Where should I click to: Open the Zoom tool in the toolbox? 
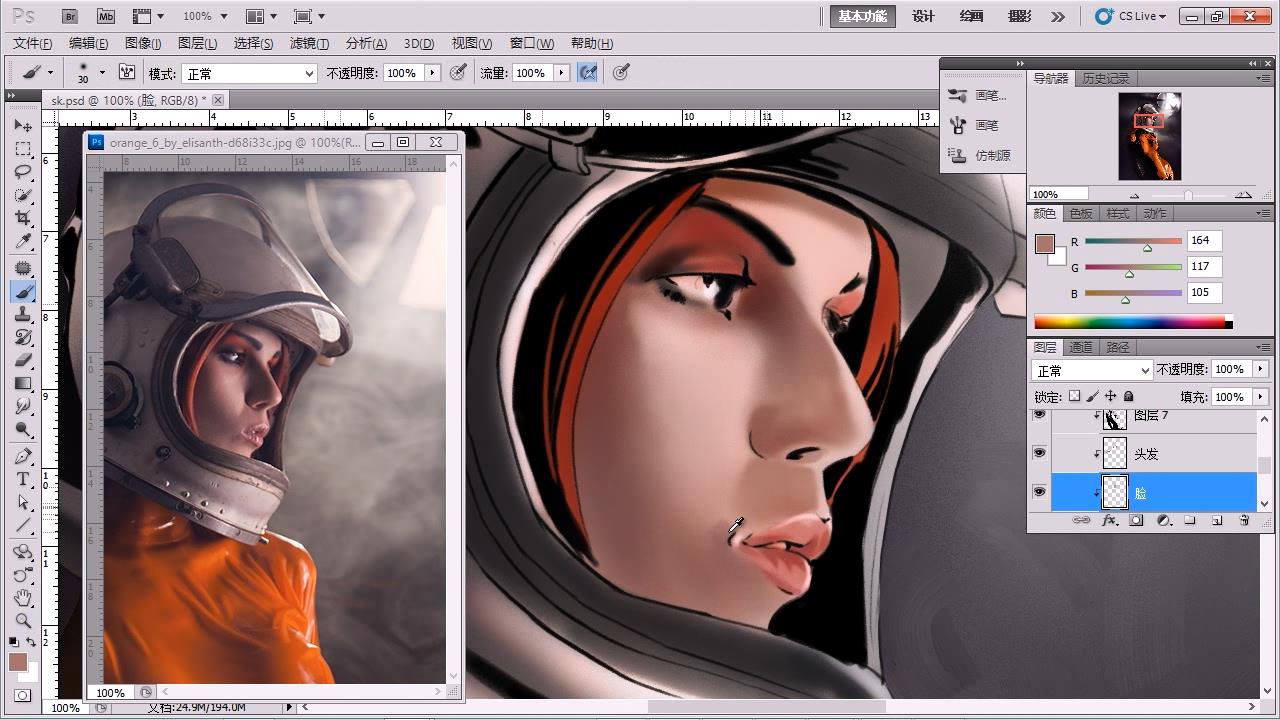pyautogui.click(x=23, y=620)
